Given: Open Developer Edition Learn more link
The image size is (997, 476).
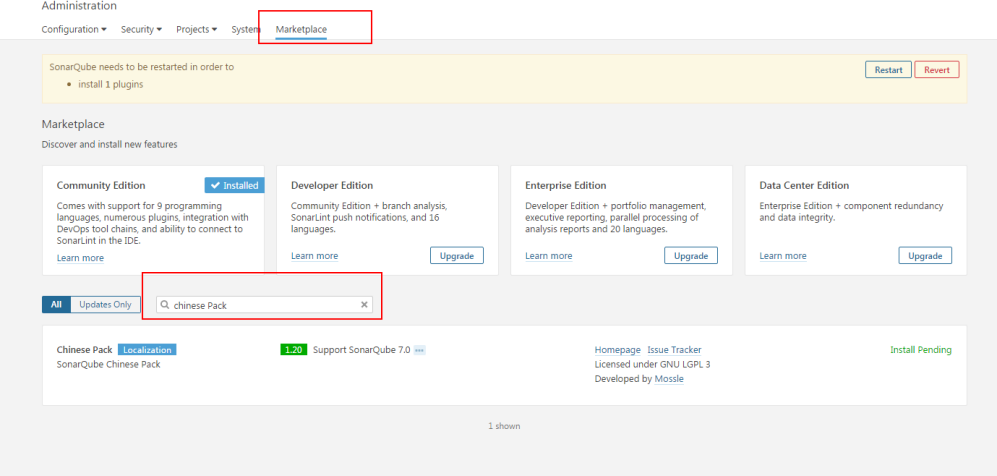Looking at the screenshot, I should 315,256.
